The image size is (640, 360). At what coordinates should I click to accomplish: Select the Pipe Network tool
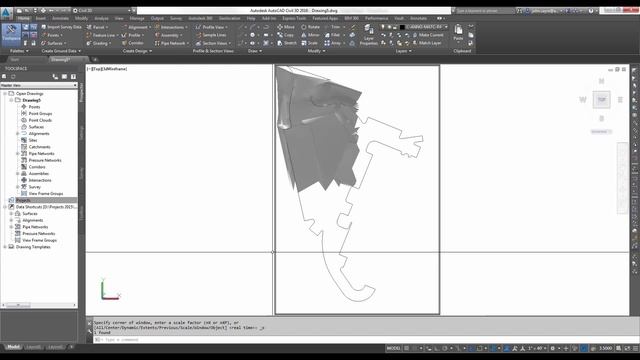(x=172, y=43)
